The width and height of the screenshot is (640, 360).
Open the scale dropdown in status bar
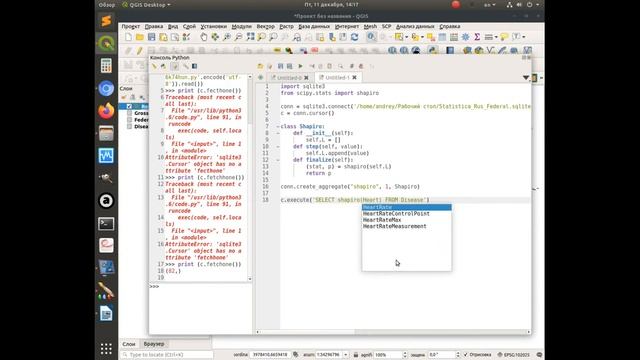click(346, 355)
